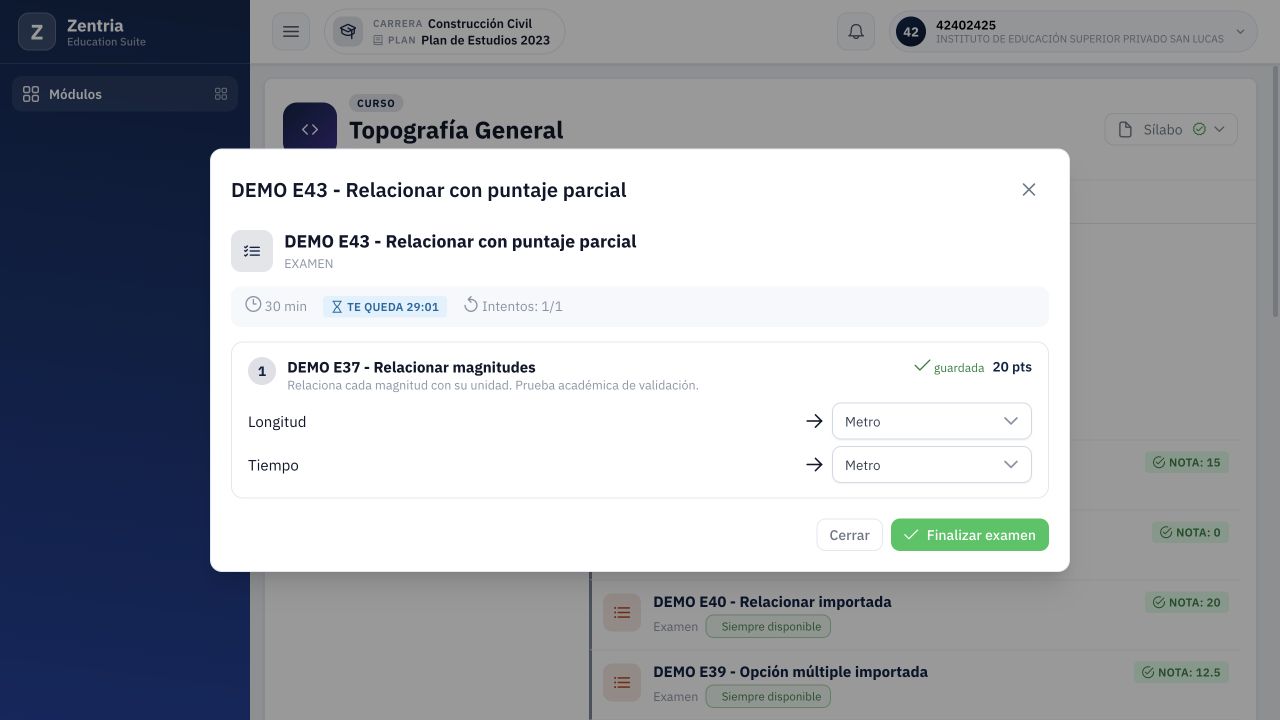Open Módulos in the sidebar
Viewport: 1280px width, 720px height.
coord(125,94)
